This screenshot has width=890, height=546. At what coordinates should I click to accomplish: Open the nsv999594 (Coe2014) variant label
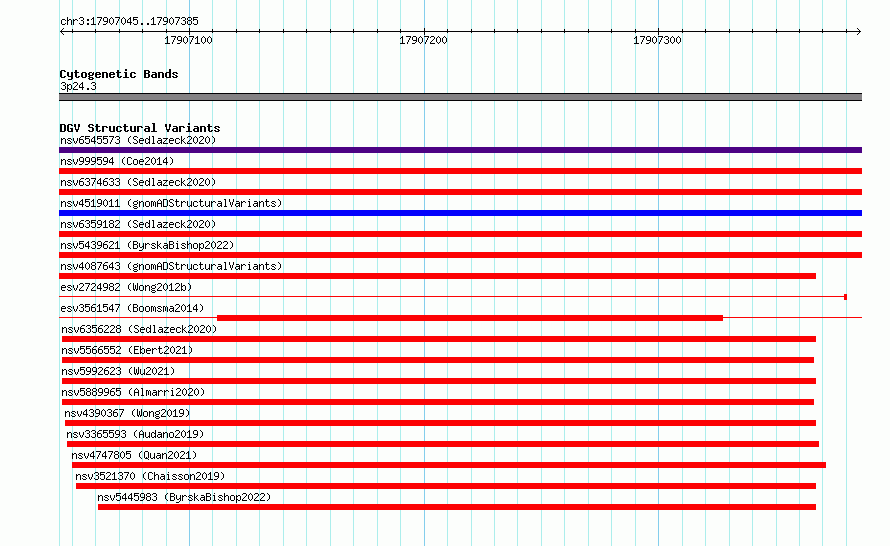point(117,161)
